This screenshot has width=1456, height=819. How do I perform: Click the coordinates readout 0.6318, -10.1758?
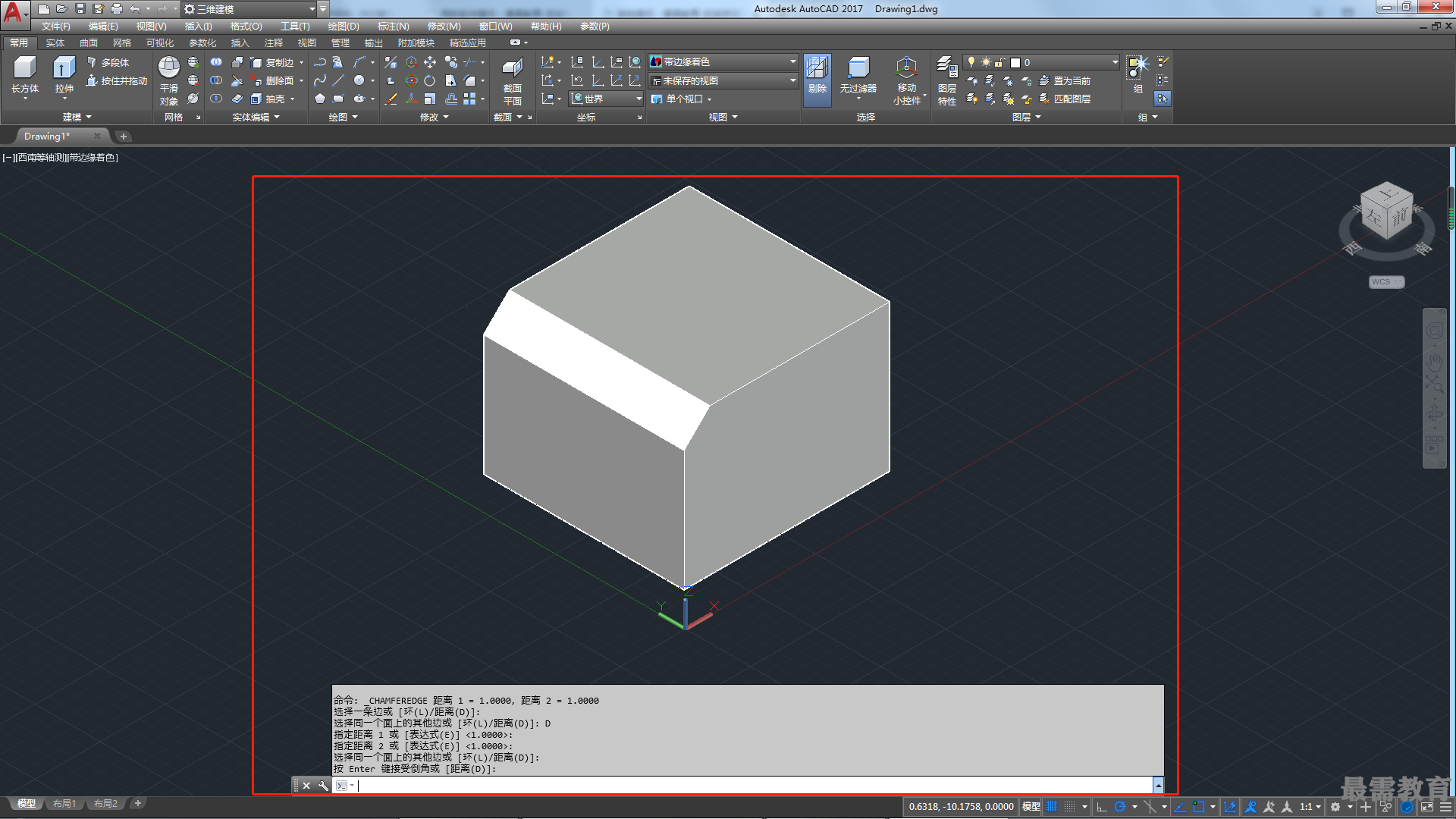[x=961, y=807]
